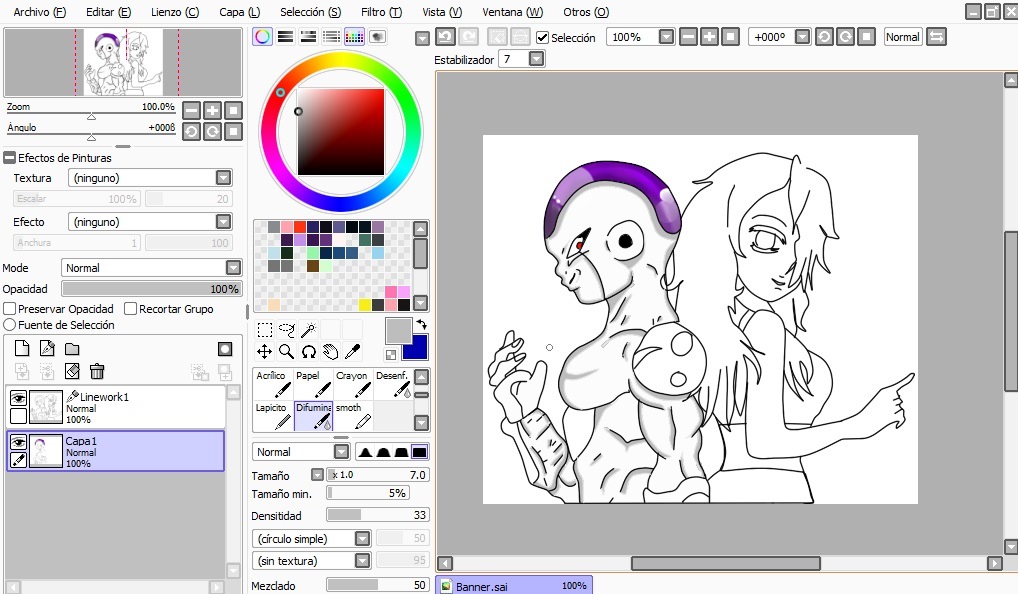Viewport: 1018px width, 594px height.
Task: Open the Estabilizador dropdown
Action: pyautogui.click(x=536, y=59)
